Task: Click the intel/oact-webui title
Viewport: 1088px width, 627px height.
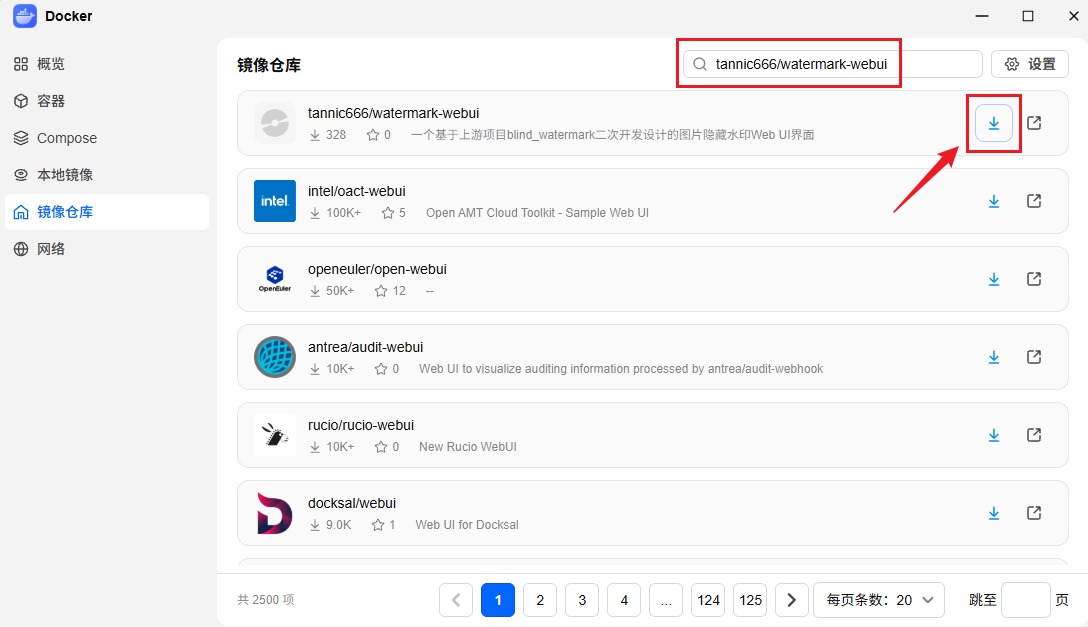Action: point(357,191)
